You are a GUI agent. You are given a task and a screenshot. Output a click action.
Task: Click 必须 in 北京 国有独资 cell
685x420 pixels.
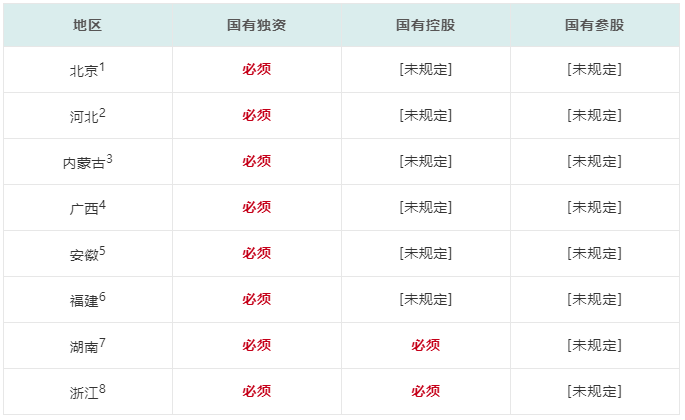(256, 69)
